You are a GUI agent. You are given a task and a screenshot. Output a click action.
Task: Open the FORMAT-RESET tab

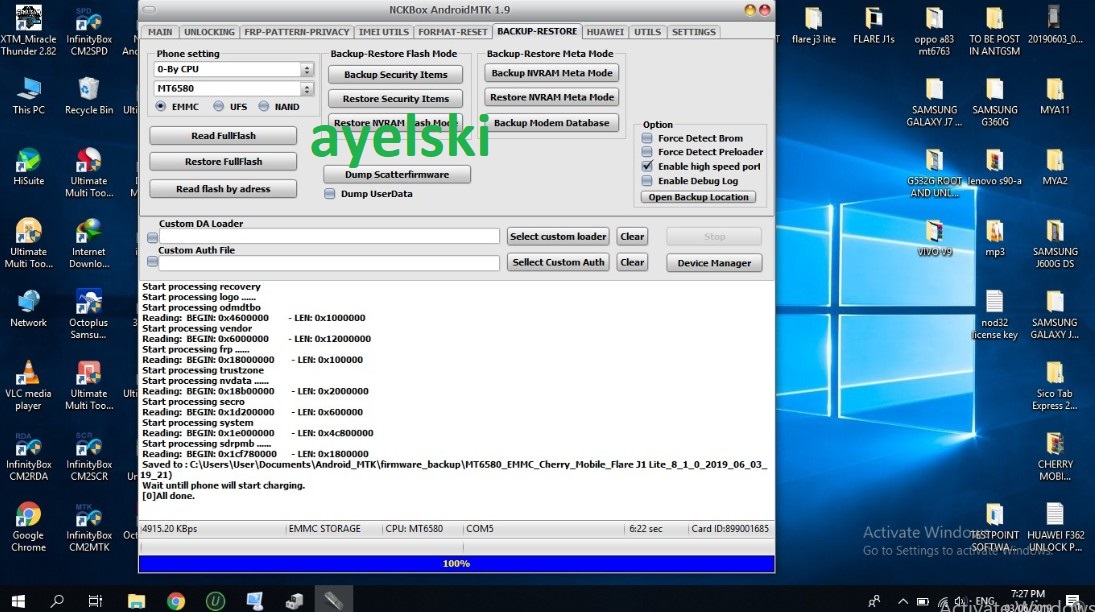pyautogui.click(x=453, y=32)
